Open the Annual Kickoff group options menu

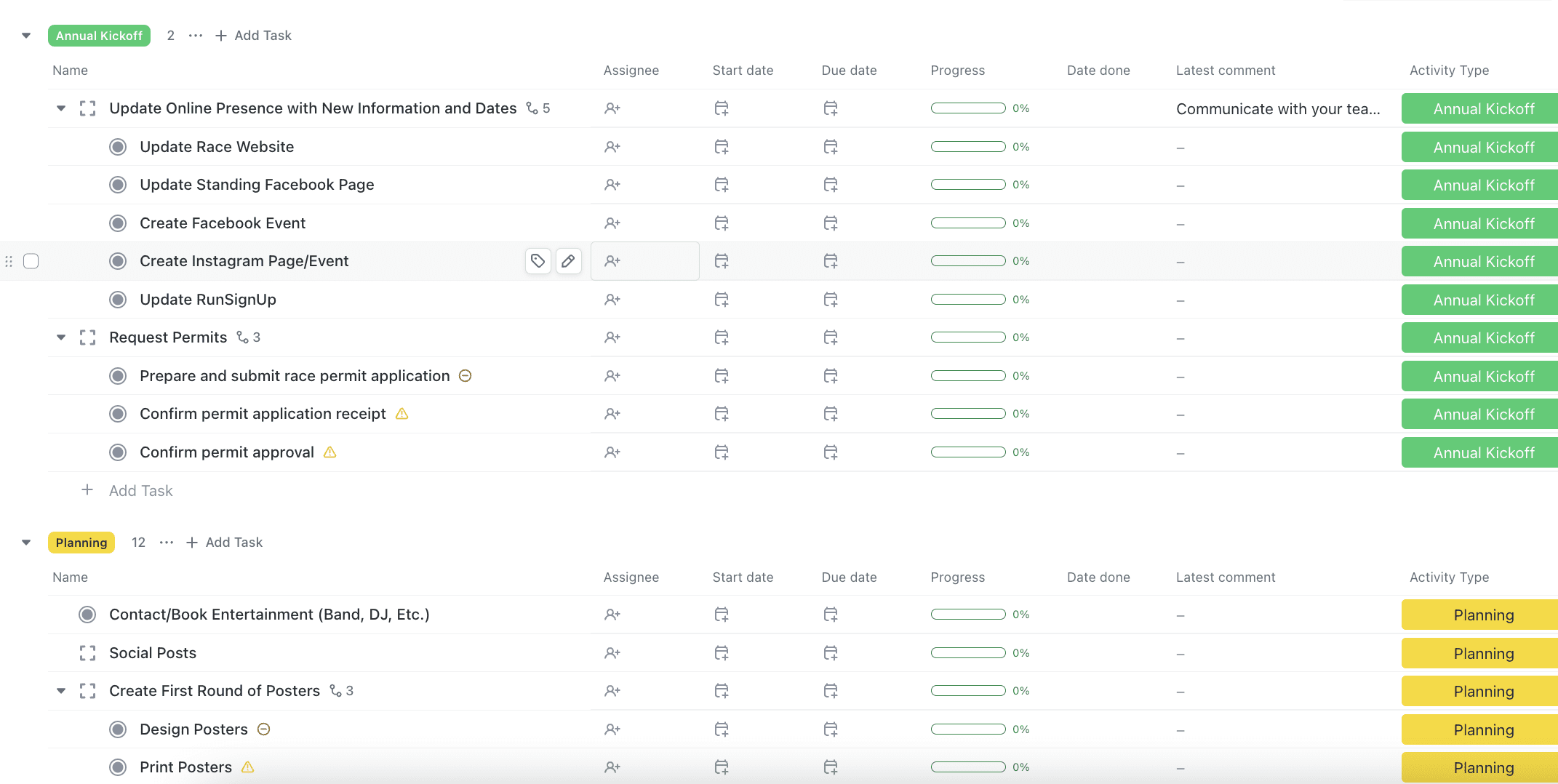click(x=194, y=35)
